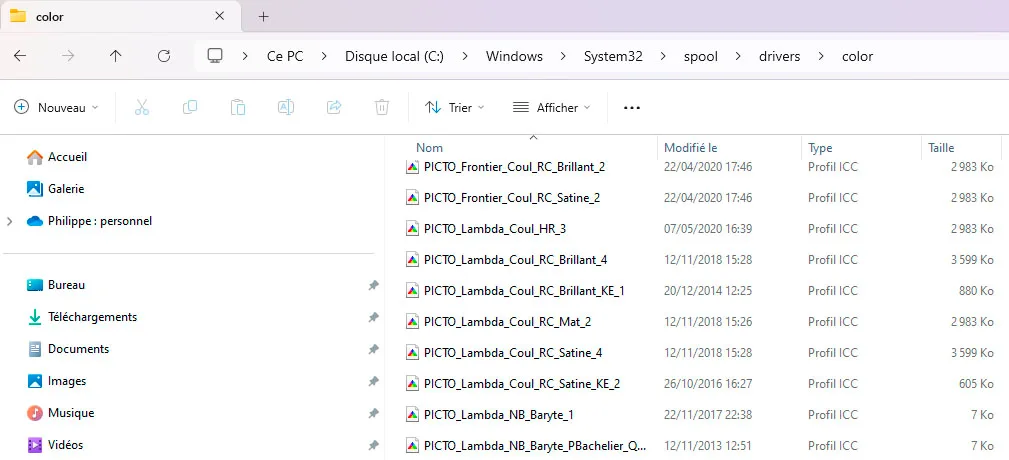The height and width of the screenshot is (460, 1009).
Task: Close the color tab
Action: coord(220,16)
